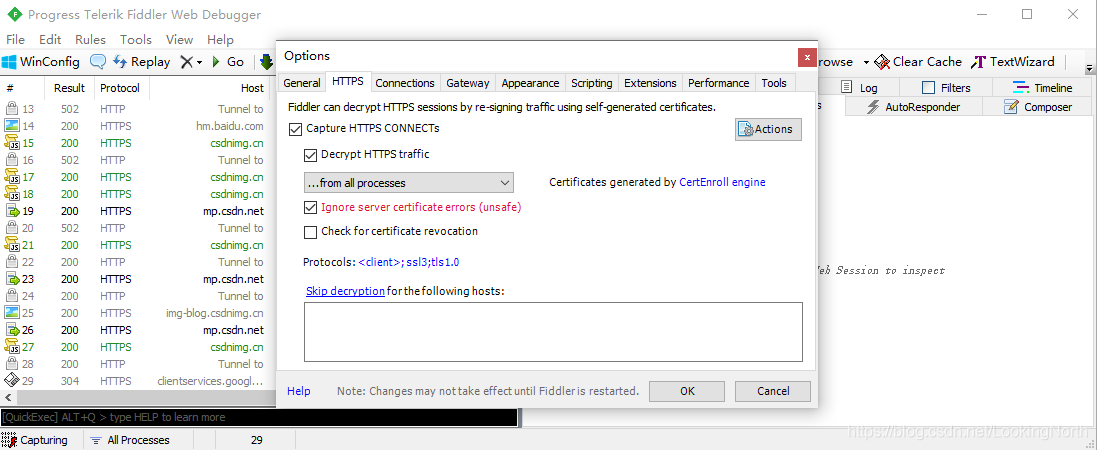Confirm options with OK button

[687, 391]
